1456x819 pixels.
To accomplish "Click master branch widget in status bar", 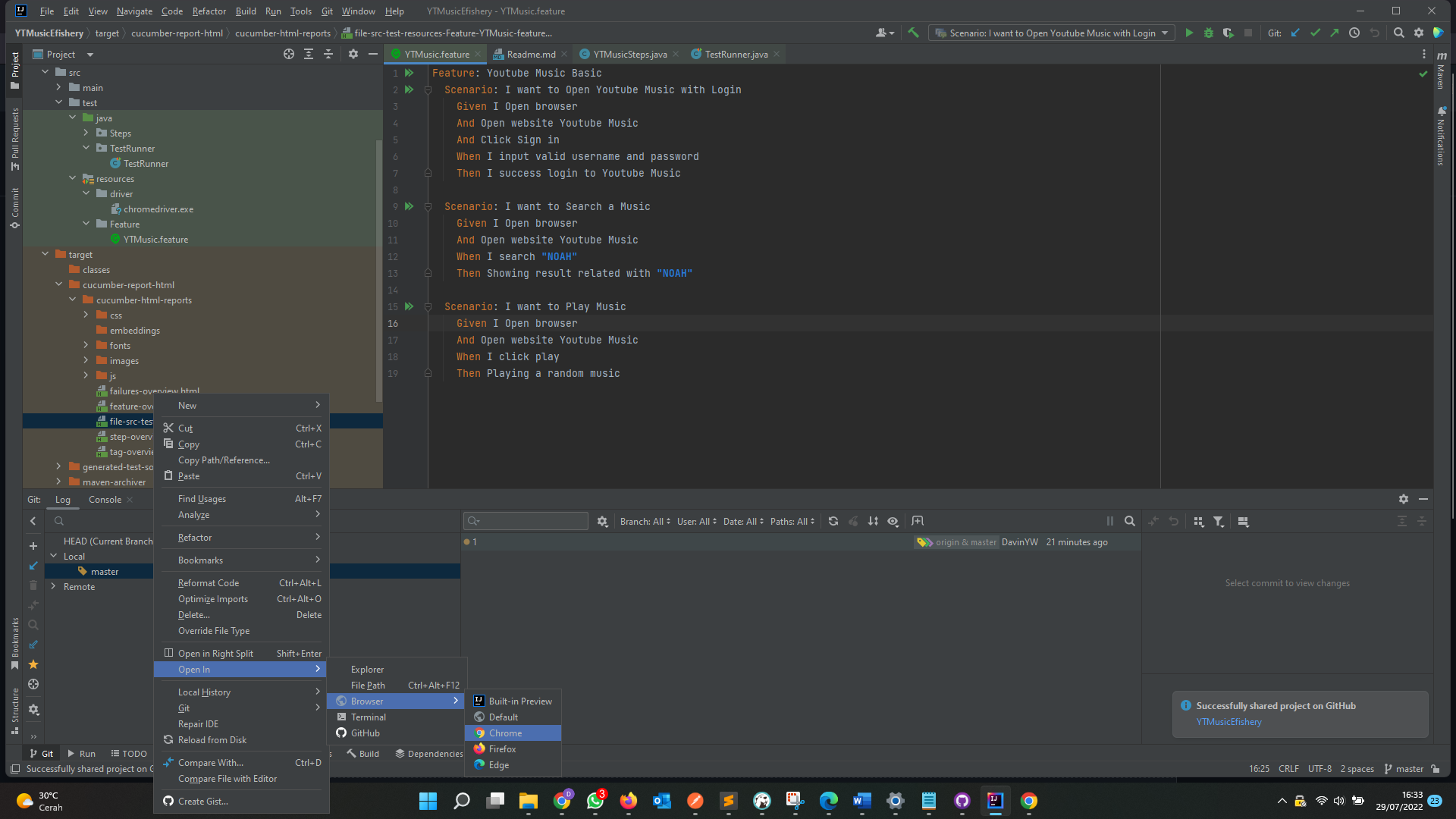I will pos(1404,768).
